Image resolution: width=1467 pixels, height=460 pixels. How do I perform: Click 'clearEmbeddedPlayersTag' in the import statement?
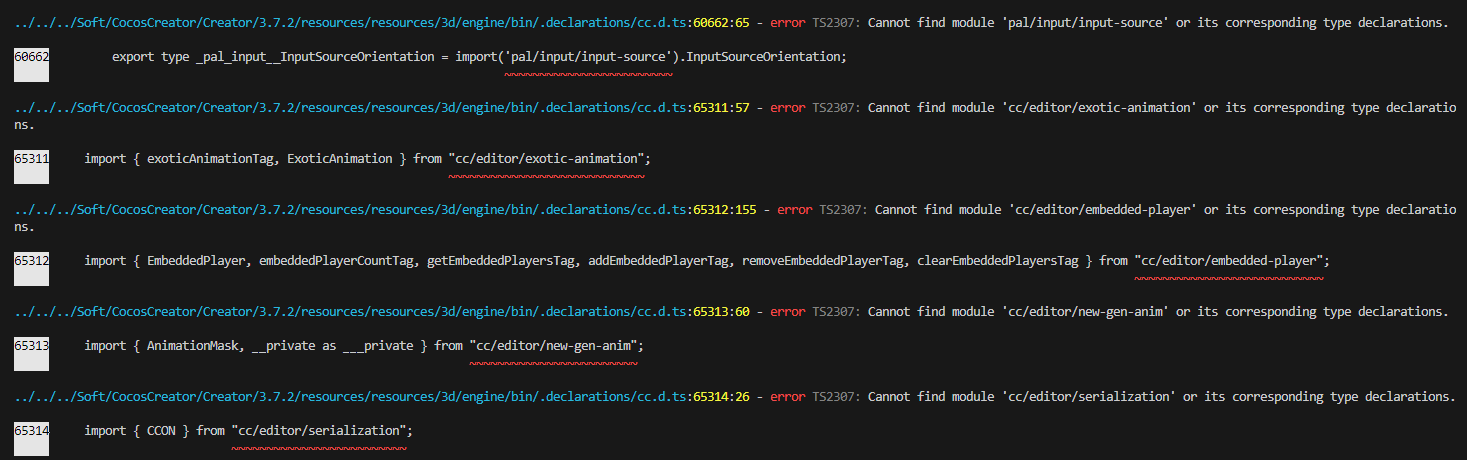[998, 261]
